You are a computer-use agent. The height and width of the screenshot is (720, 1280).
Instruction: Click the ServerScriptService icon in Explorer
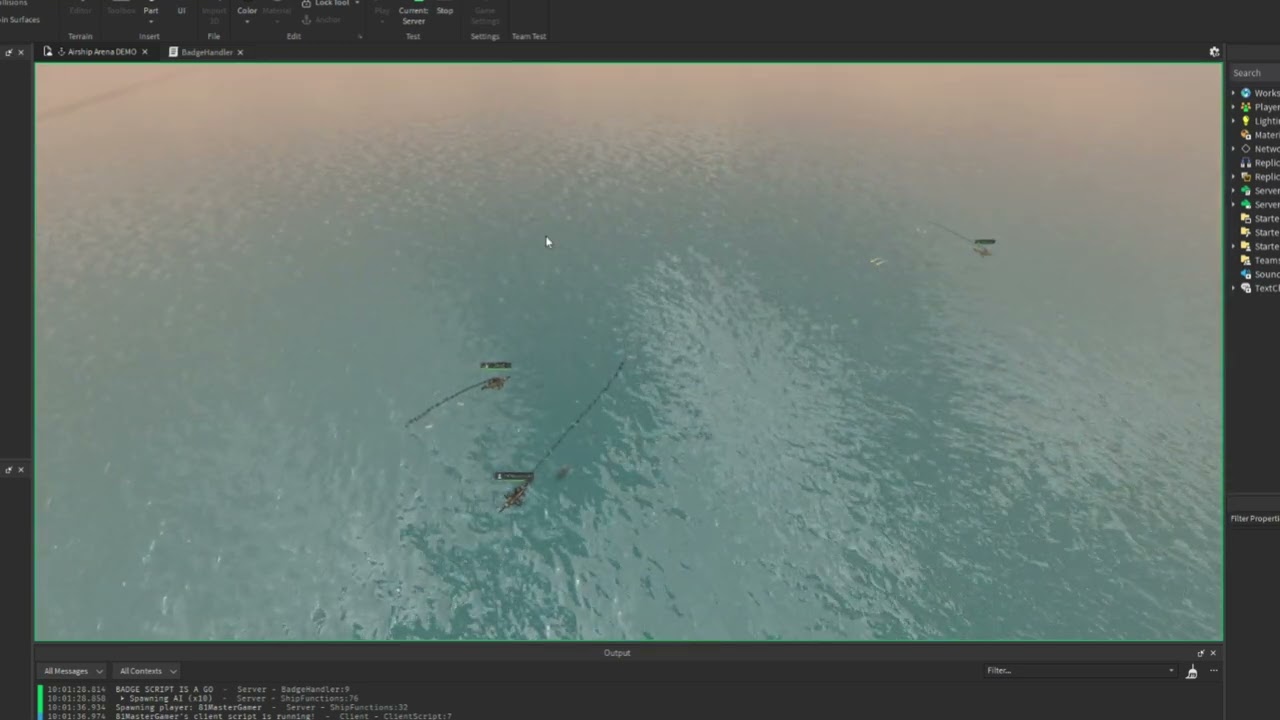tap(1245, 191)
